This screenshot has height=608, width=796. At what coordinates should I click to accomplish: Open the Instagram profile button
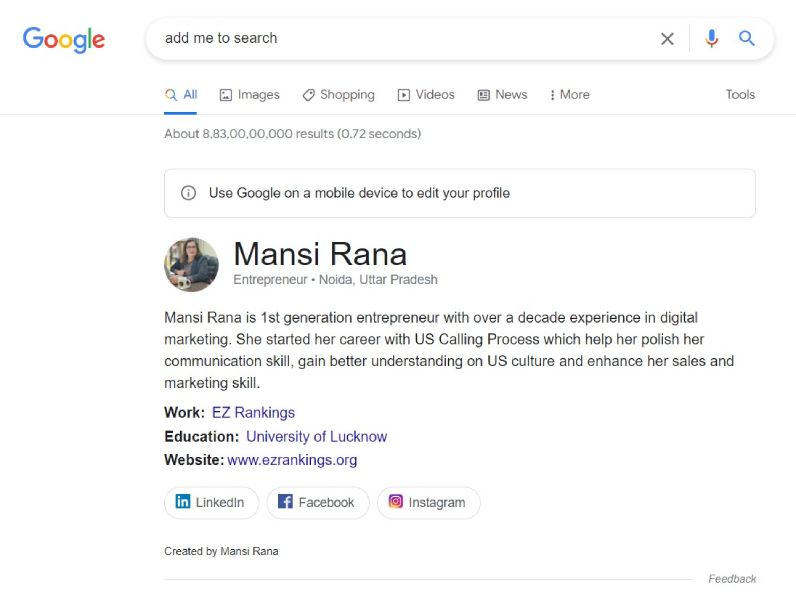(427, 503)
